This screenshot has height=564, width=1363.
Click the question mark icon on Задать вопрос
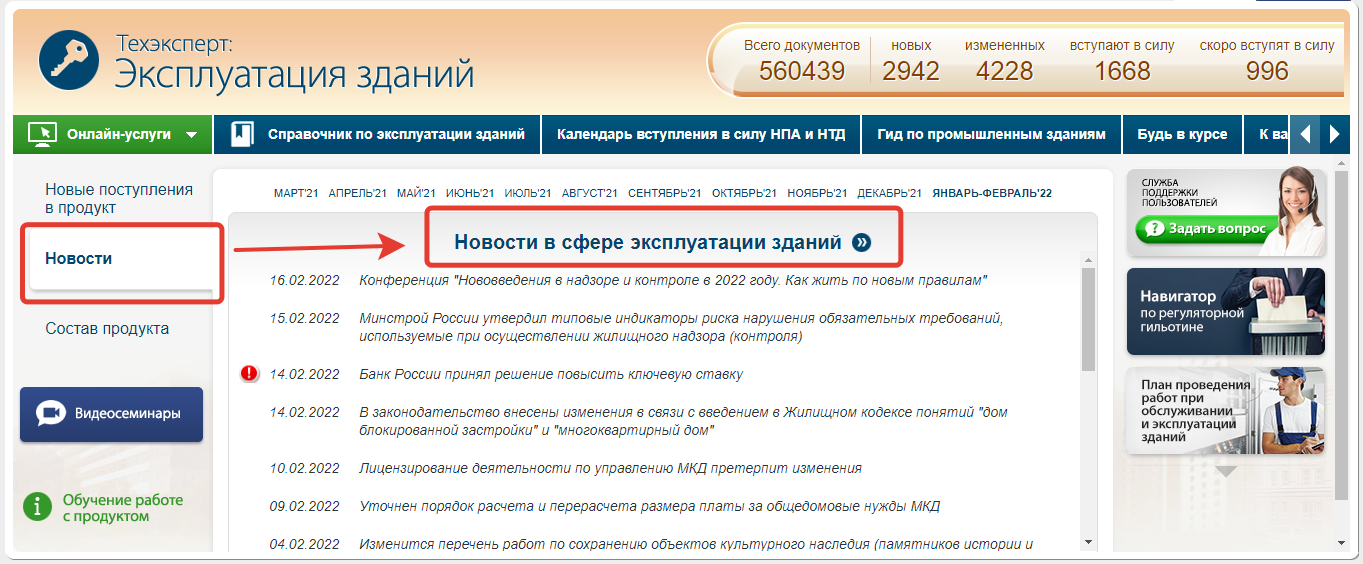click(x=1153, y=229)
